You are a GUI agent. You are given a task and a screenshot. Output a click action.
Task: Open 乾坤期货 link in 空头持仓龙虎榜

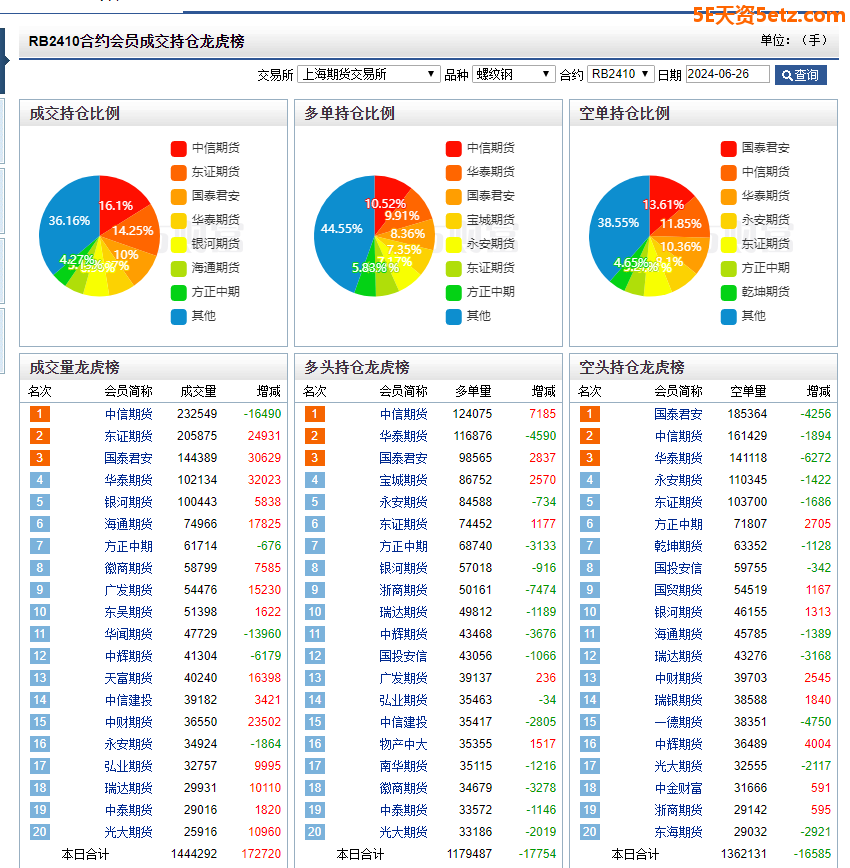pyautogui.click(x=678, y=546)
